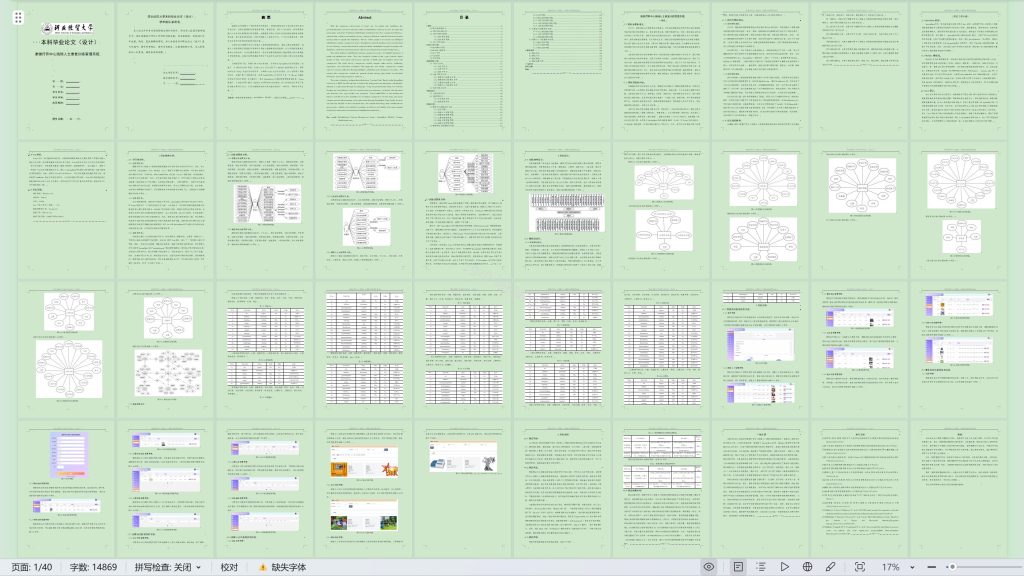Start reading mode with play icon
The height and width of the screenshot is (576, 1024).
784,567
